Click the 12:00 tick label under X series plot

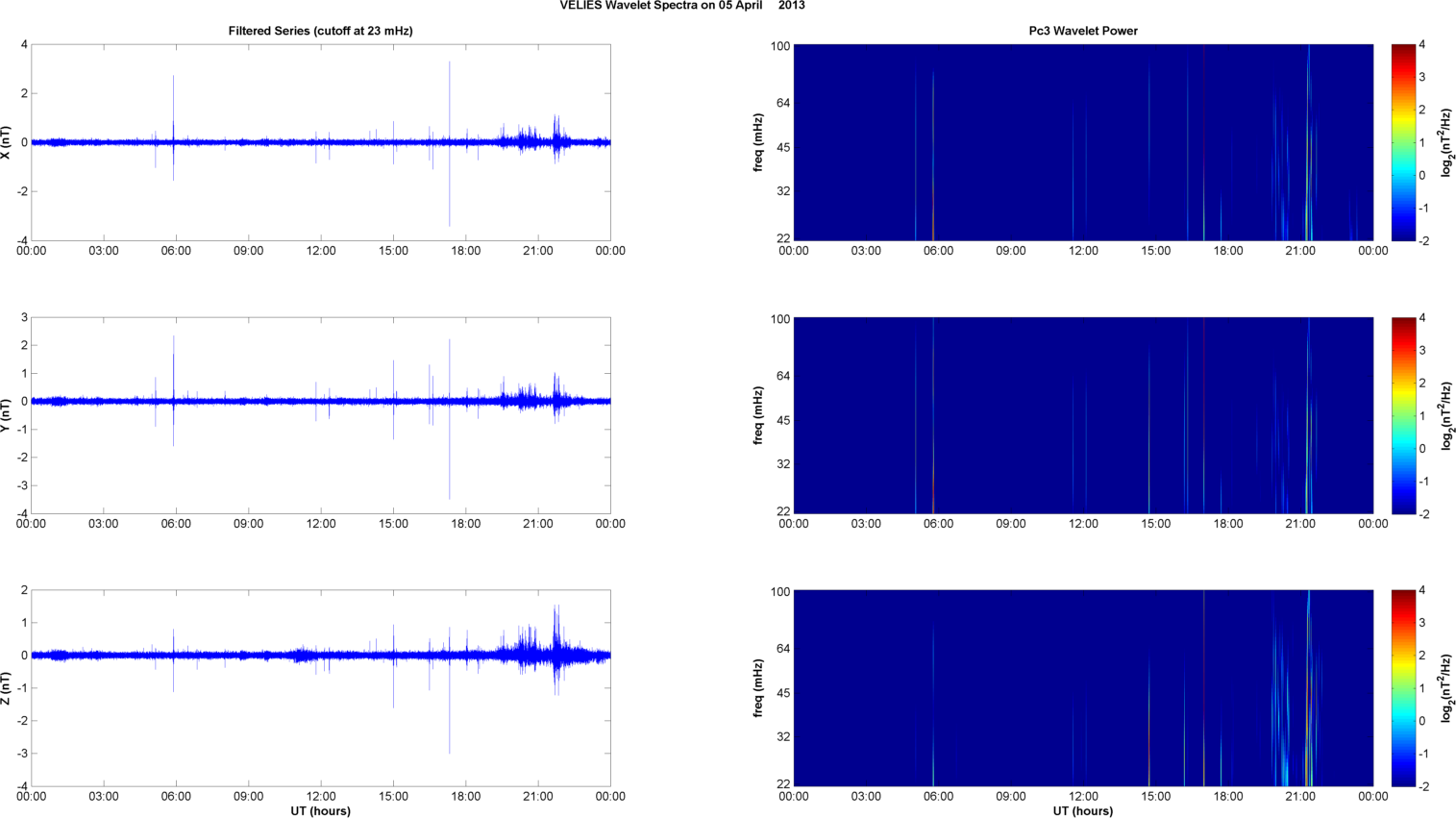pos(321,251)
